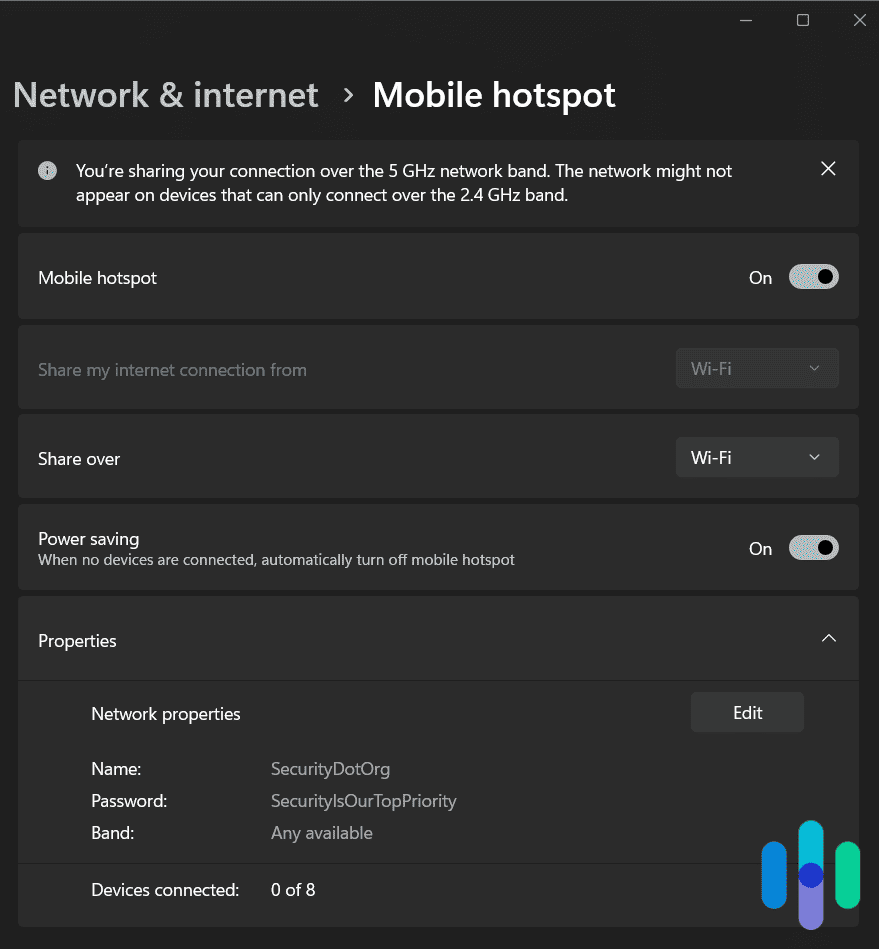
Task: Select the Mobile hotspot row label
Action: [97, 277]
